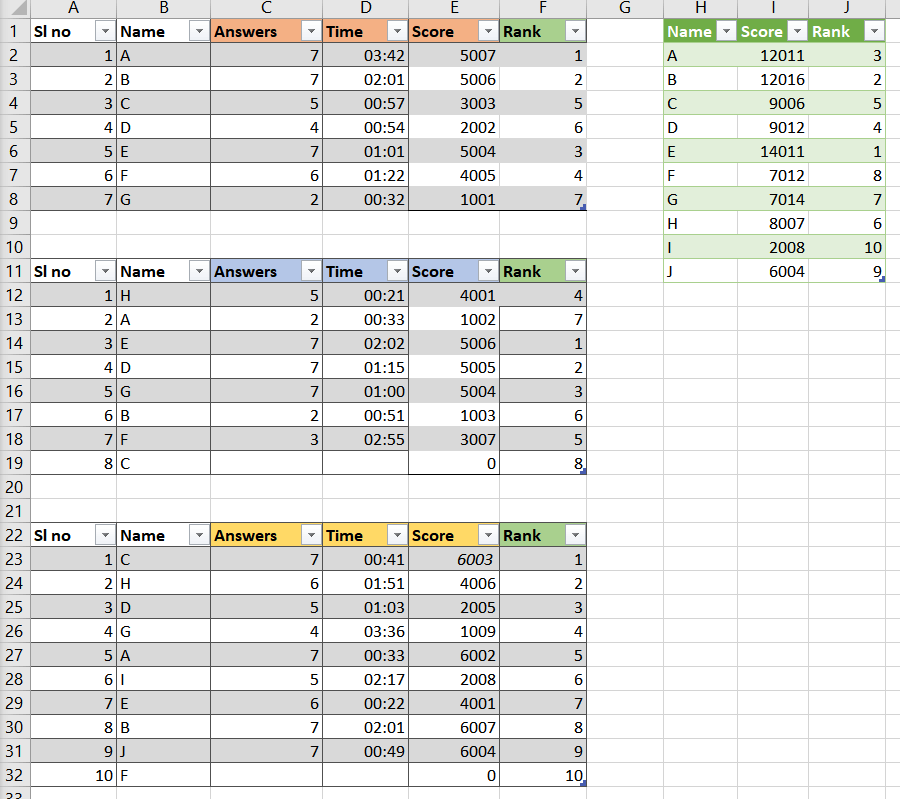
Task: Click summary score cell 12016
Action: click(x=773, y=79)
